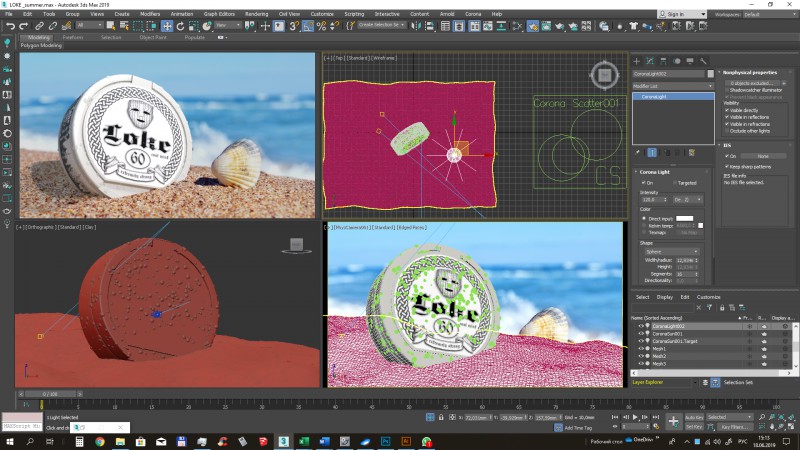The width and height of the screenshot is (800, 450).
Task: Click the Auto Key button
Action: [694, 417]
